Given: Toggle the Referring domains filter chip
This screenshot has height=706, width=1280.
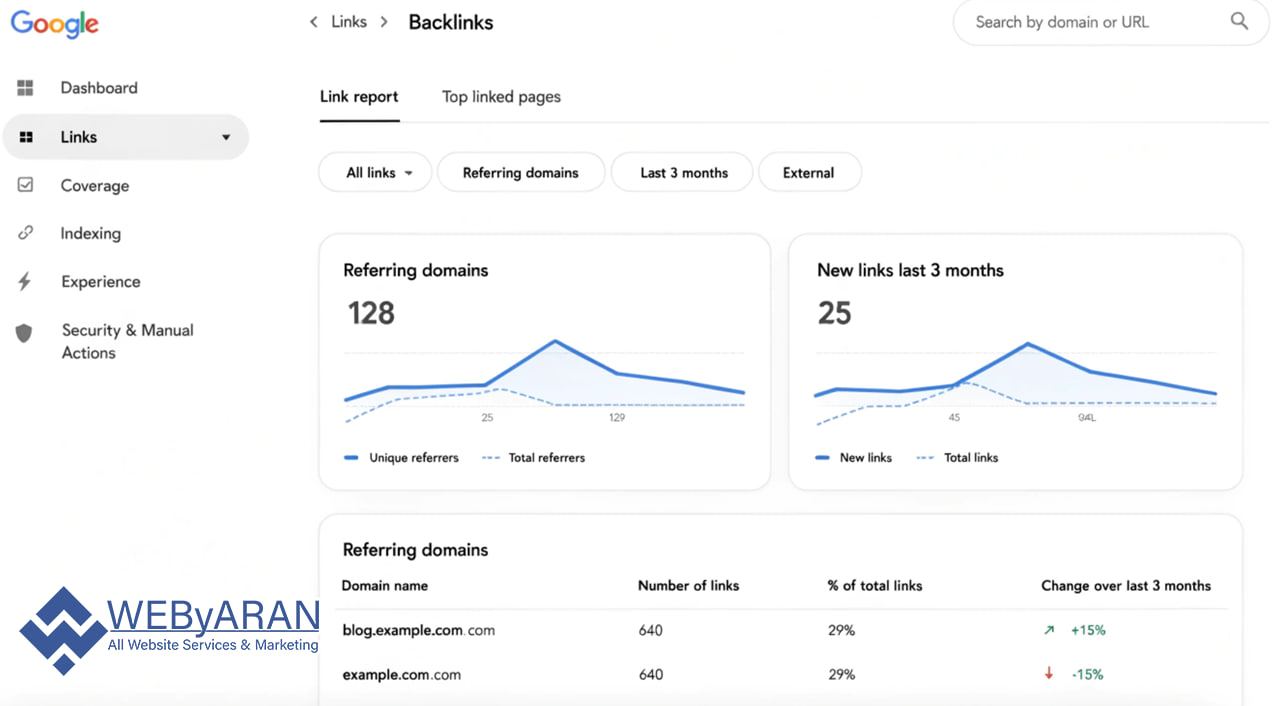Looking at the screenshot, I should point(520,172).
